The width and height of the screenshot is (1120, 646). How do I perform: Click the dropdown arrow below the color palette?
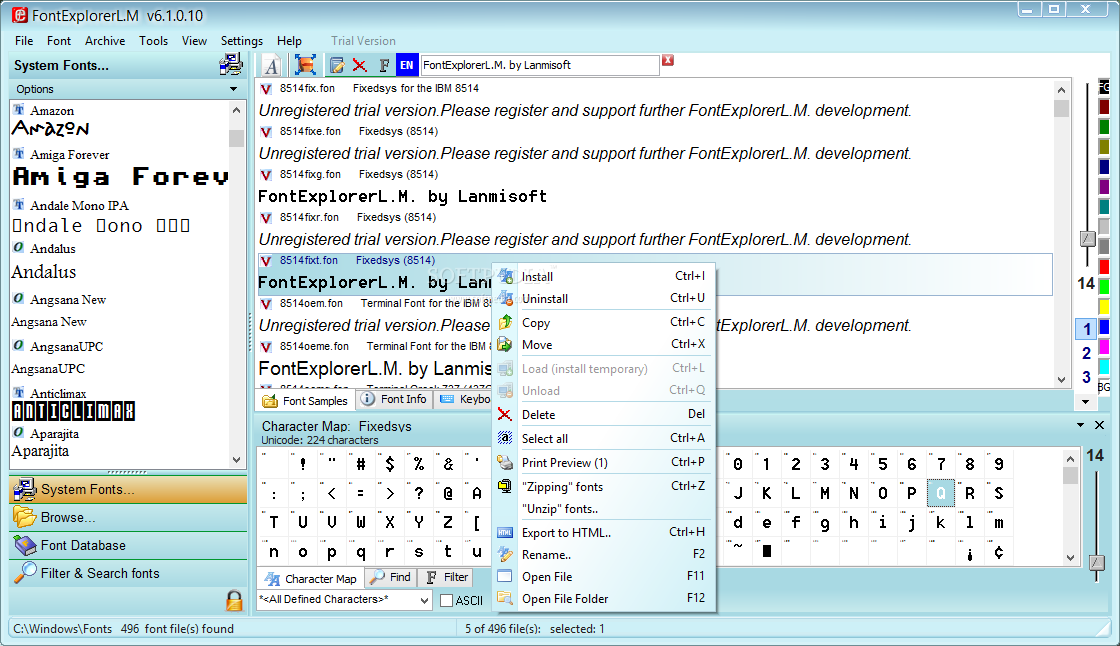1085,402
